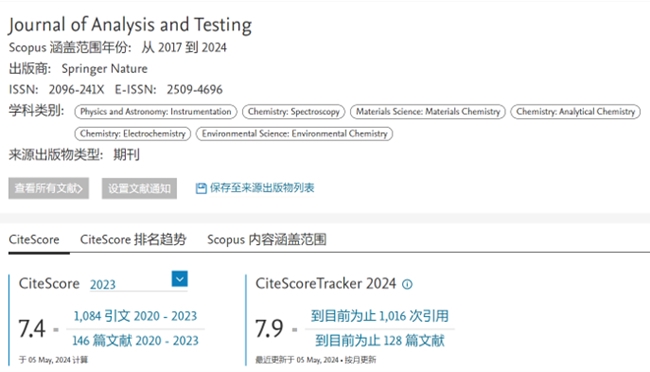The image size is (650, 372).
Task: Click 到目前为止 1,016 次引用 link
Action: [380, 316]
